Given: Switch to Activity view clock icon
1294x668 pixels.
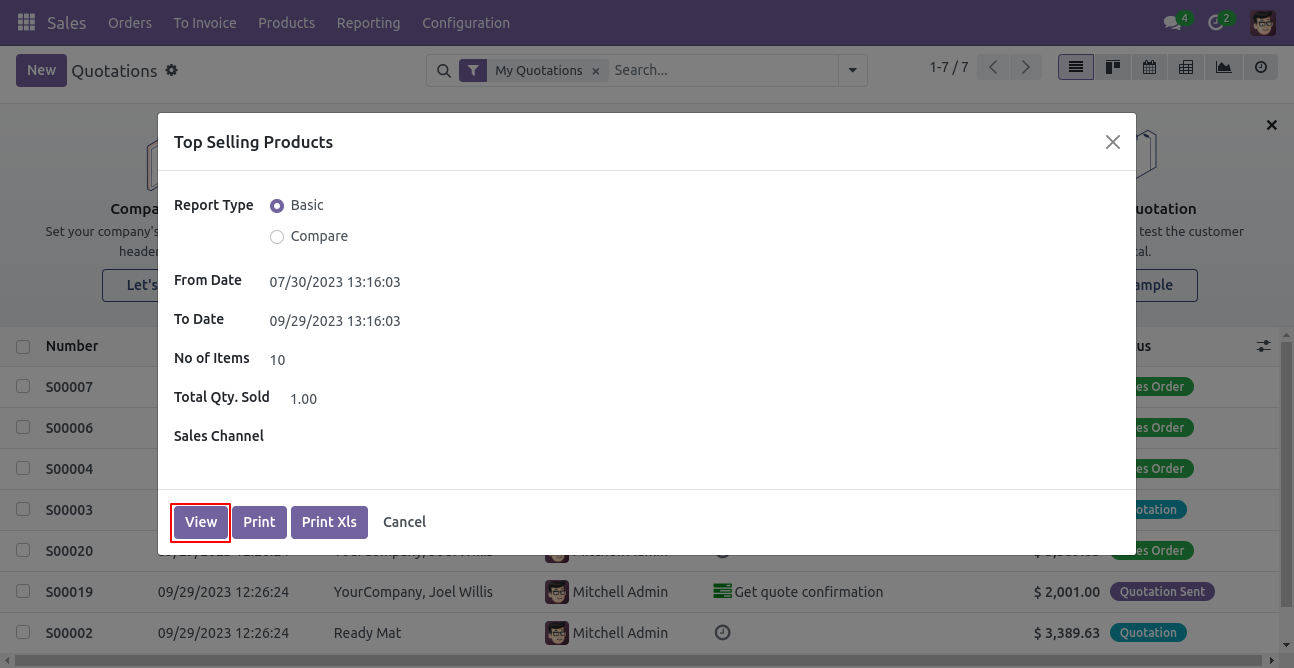Looking at the screenshot, I should tap(1260, 67).
